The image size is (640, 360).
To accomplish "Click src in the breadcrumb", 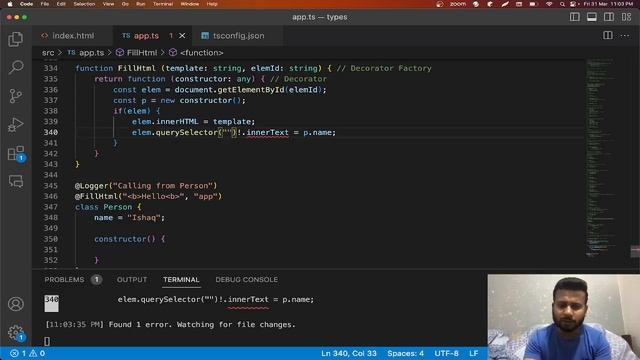I will 48,53.
